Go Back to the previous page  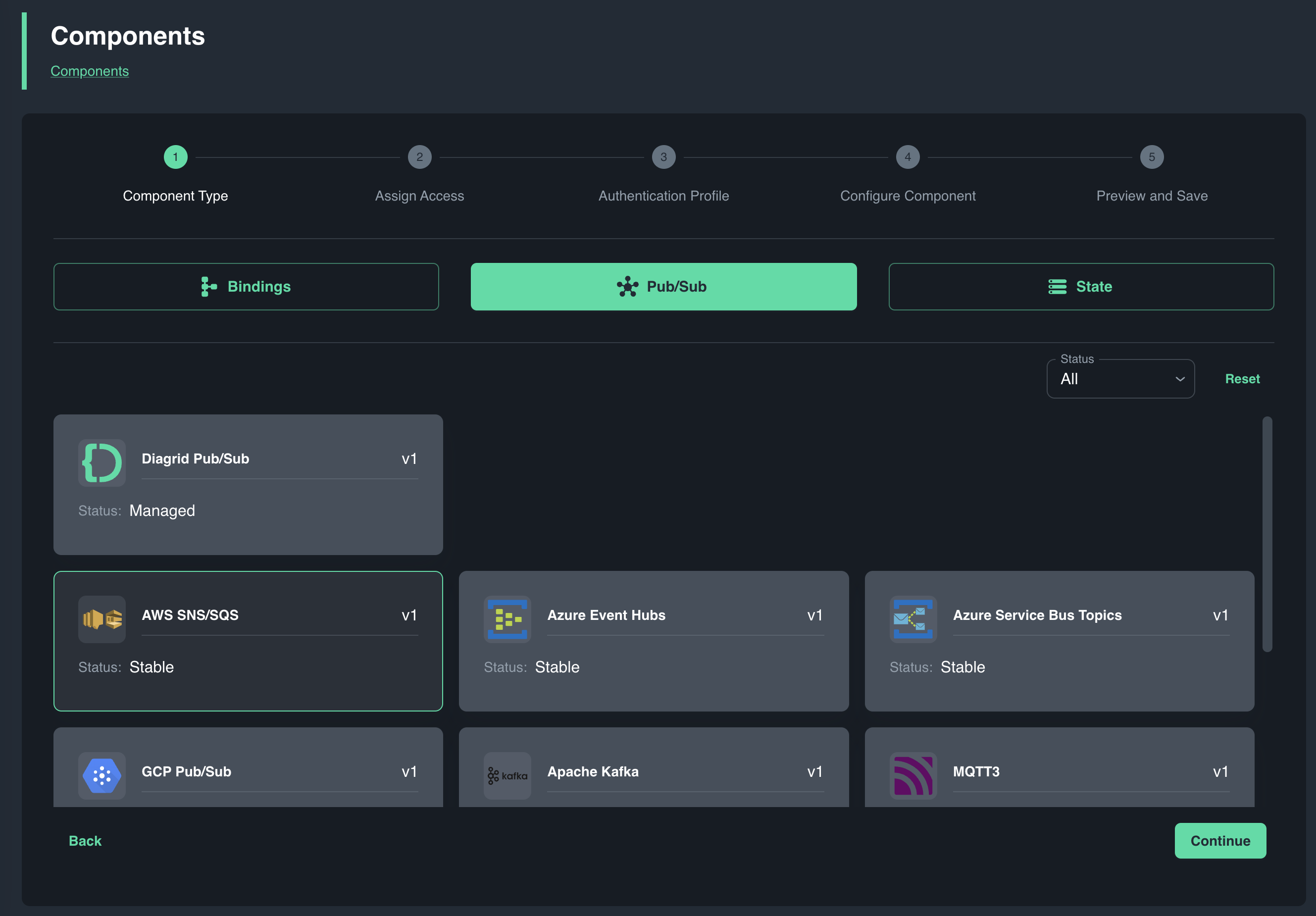click(85, 840)
